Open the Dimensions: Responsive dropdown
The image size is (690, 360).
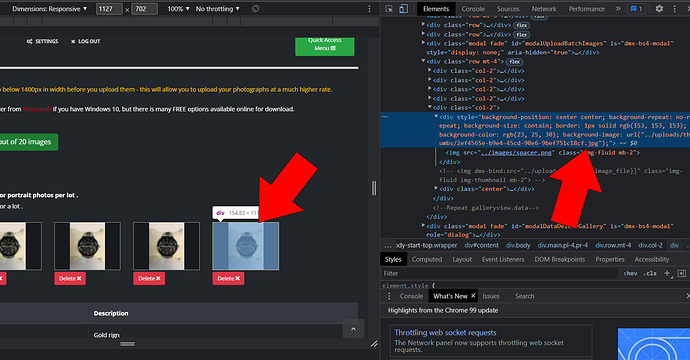(x=49, y=9)
